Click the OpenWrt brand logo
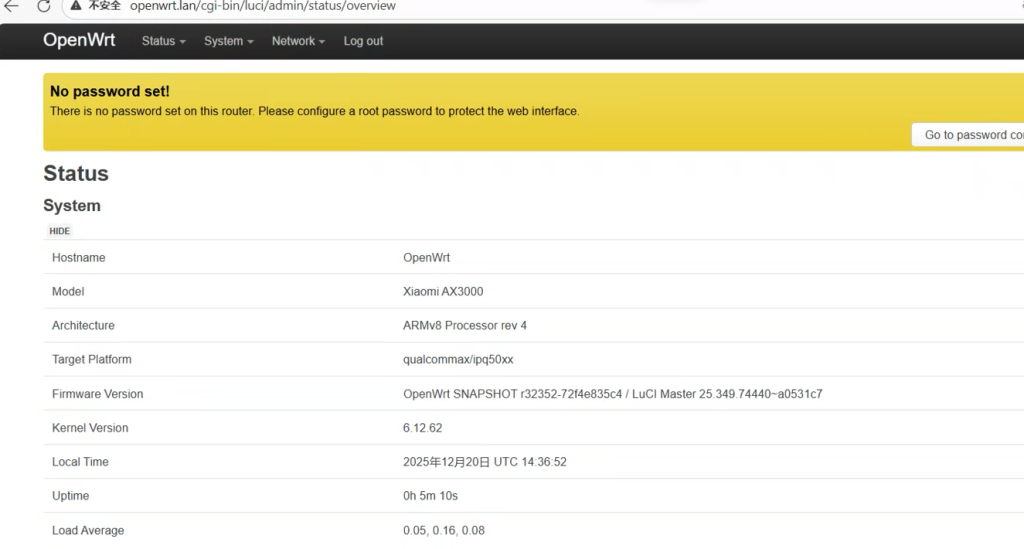The image size is (1024, 549). tap(79, 41)
